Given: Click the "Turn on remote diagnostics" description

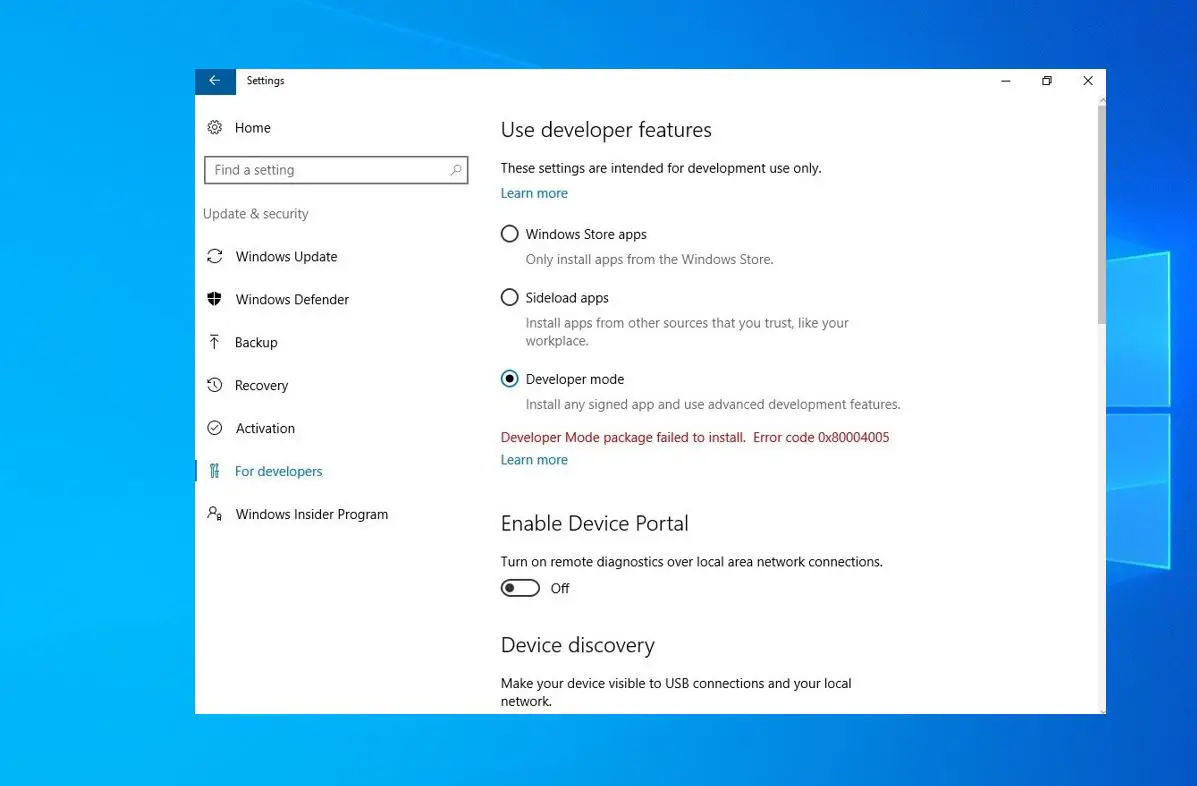Looking at the screenshot, I should coord(692,562).
